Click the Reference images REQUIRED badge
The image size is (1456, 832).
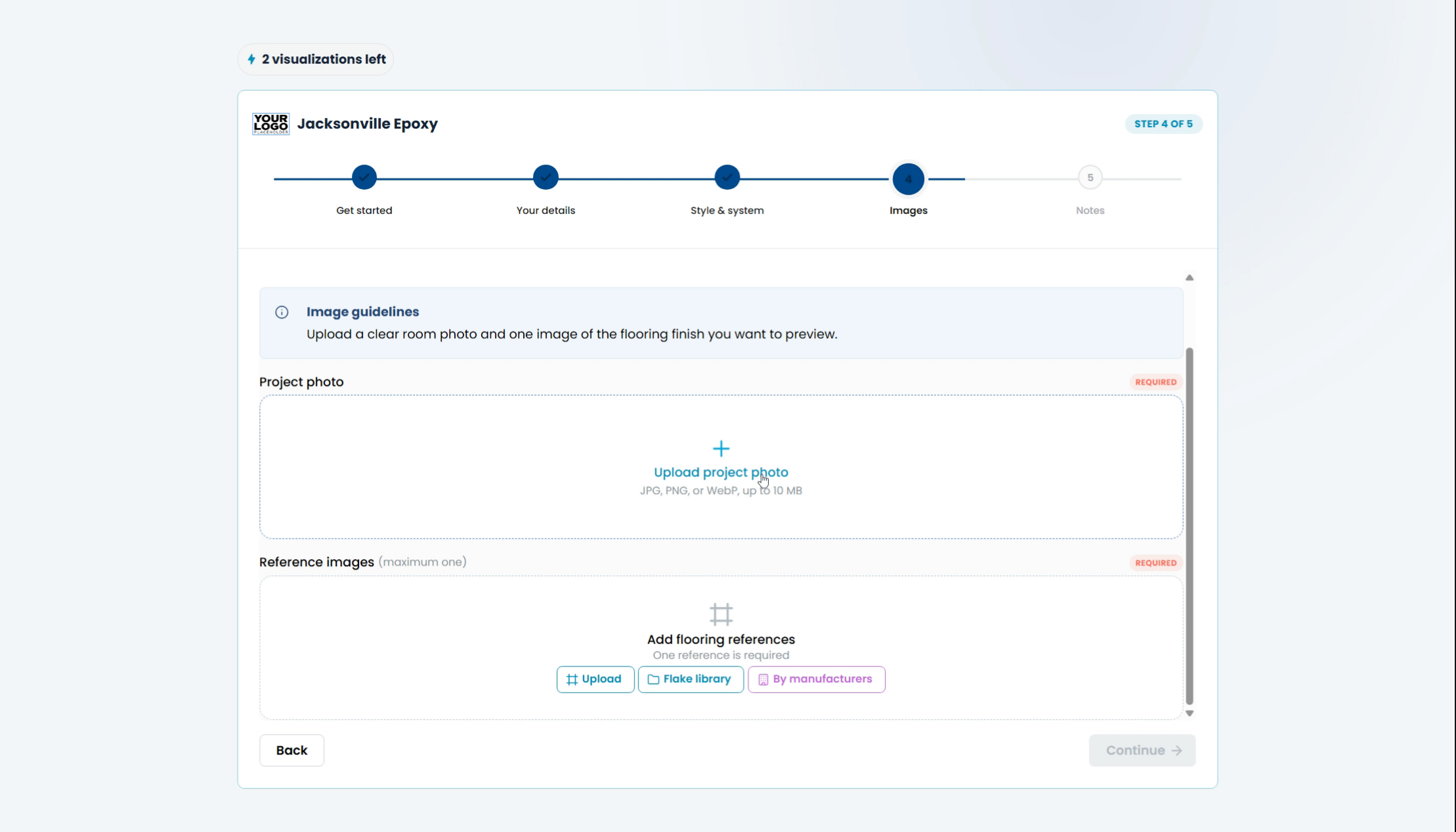[1156, 562]
